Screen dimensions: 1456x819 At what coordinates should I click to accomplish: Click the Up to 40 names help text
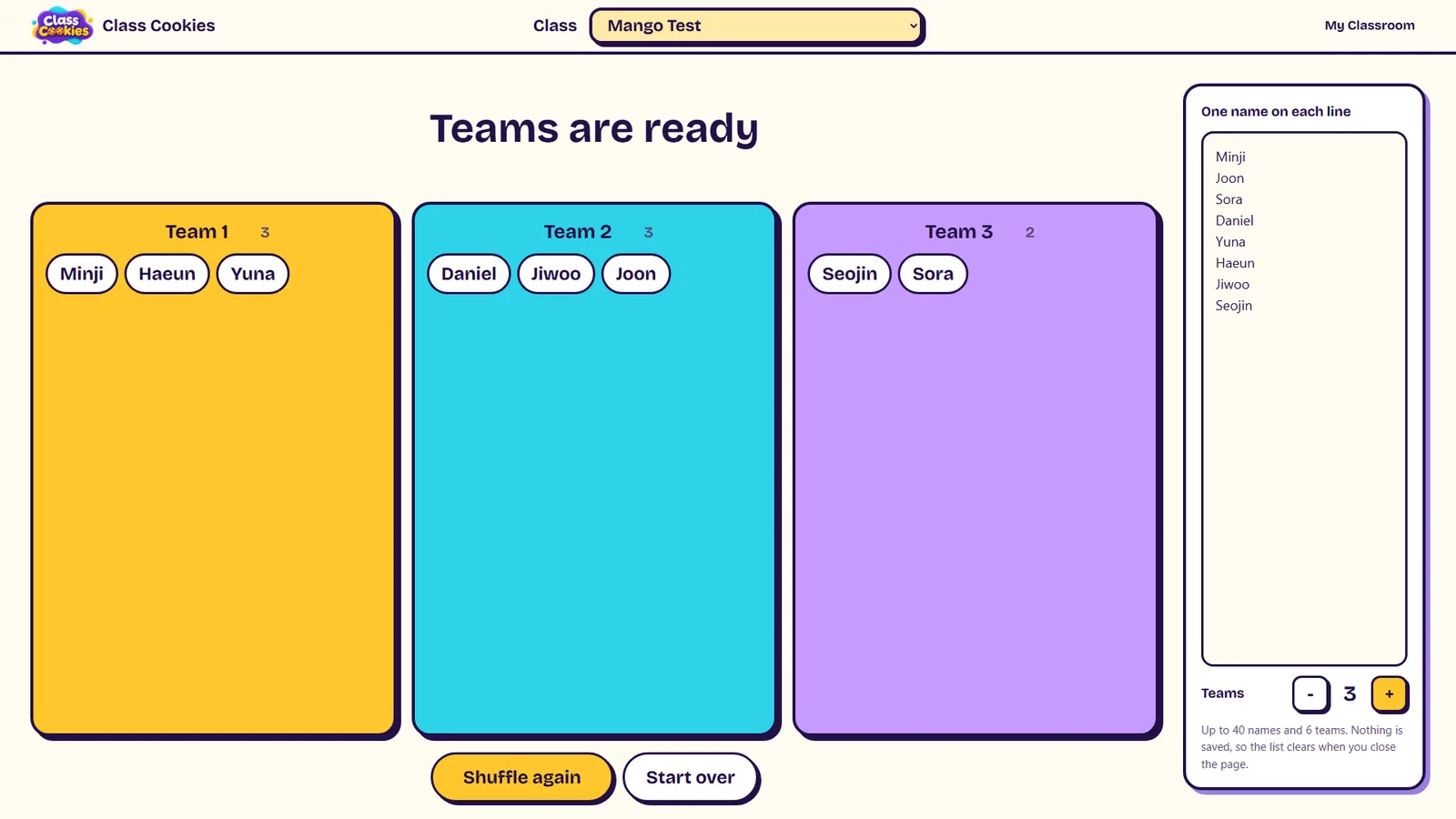1302,747
